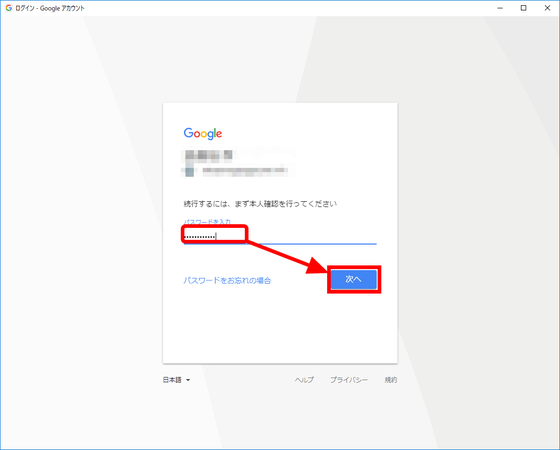
Task: Click the Google logo in the sign-in card
Action: coord(203,134)
